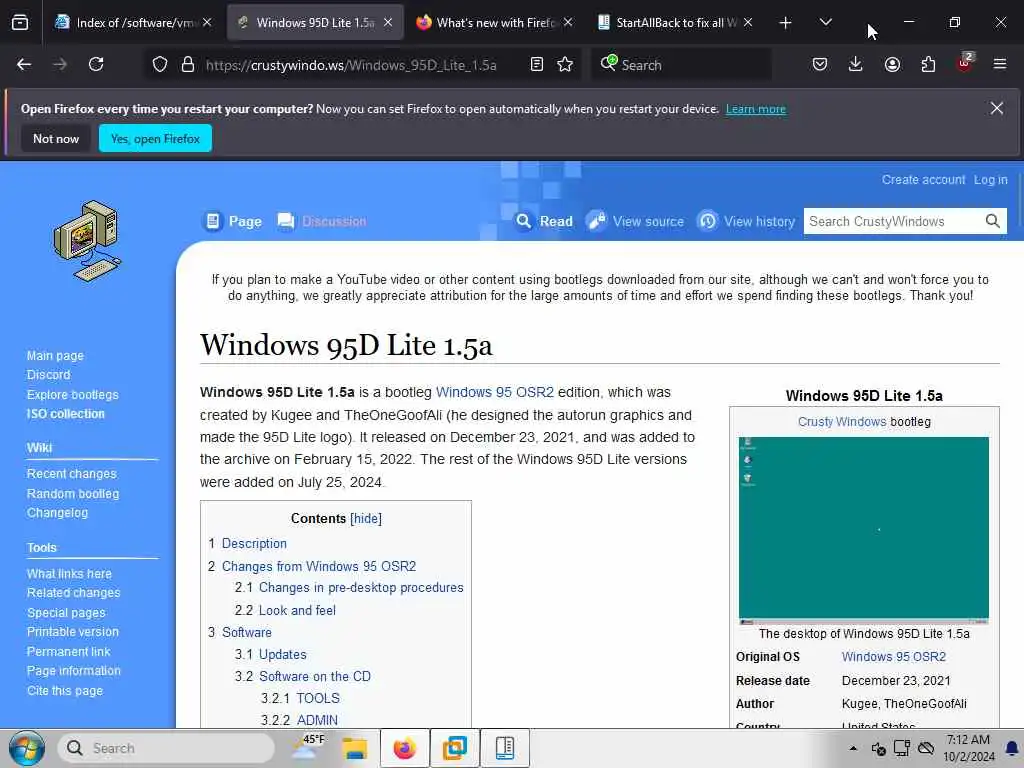Open the Downloads panel
This screenshot has width=1024, height=768.
point(856,64)
